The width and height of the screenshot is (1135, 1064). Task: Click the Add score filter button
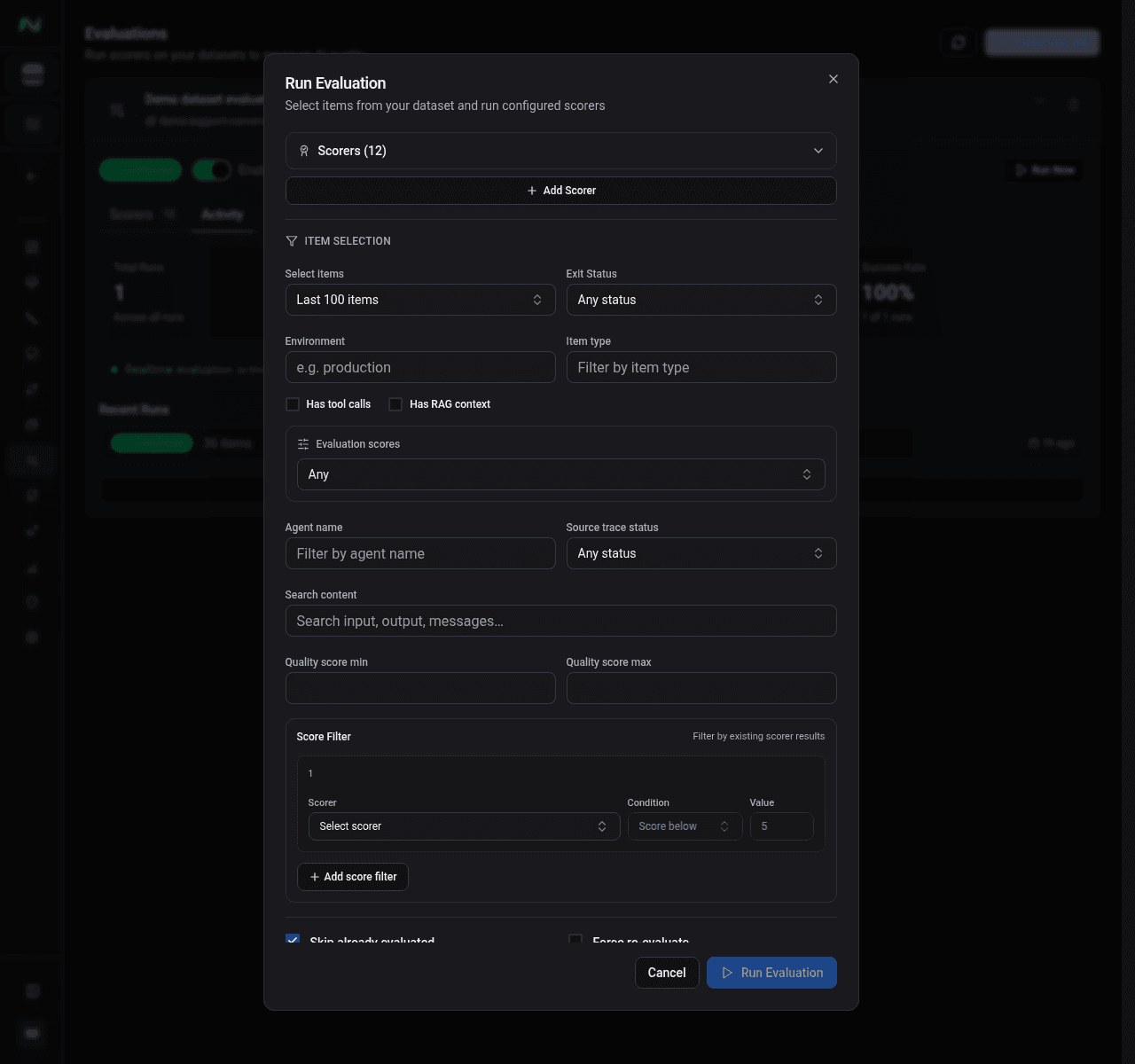353,877
